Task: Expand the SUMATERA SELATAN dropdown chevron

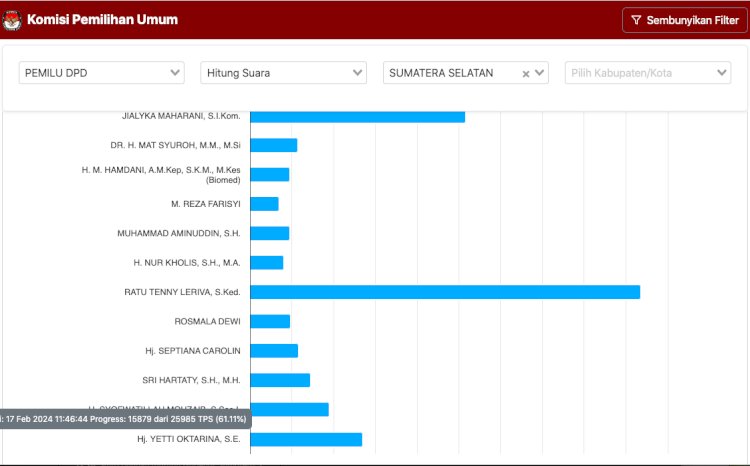Action: click(540, 73)
